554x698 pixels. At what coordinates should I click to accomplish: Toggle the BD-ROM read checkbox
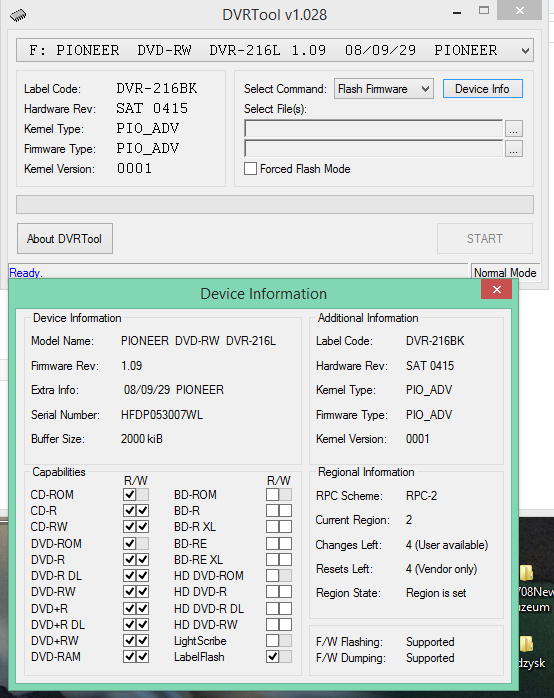272,495
